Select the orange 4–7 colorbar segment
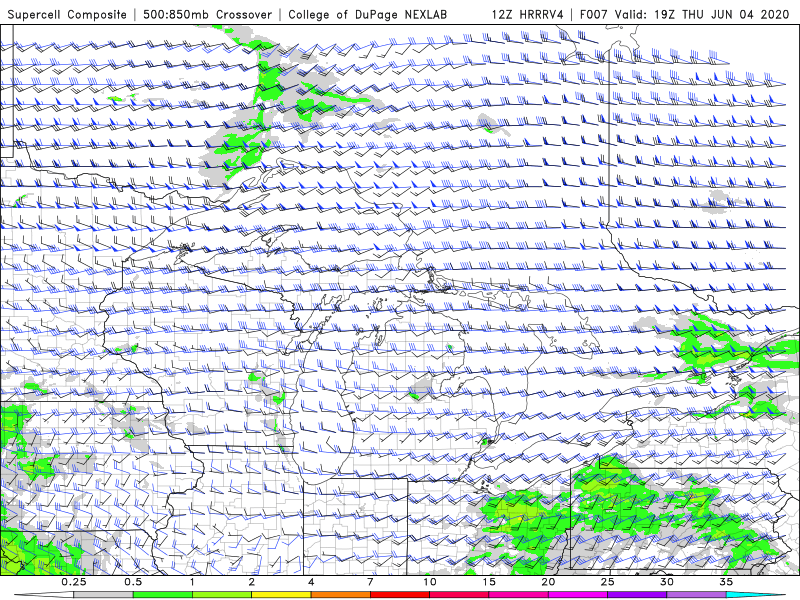The width and height of the screenshot is (800, 600). click(340, 595)
